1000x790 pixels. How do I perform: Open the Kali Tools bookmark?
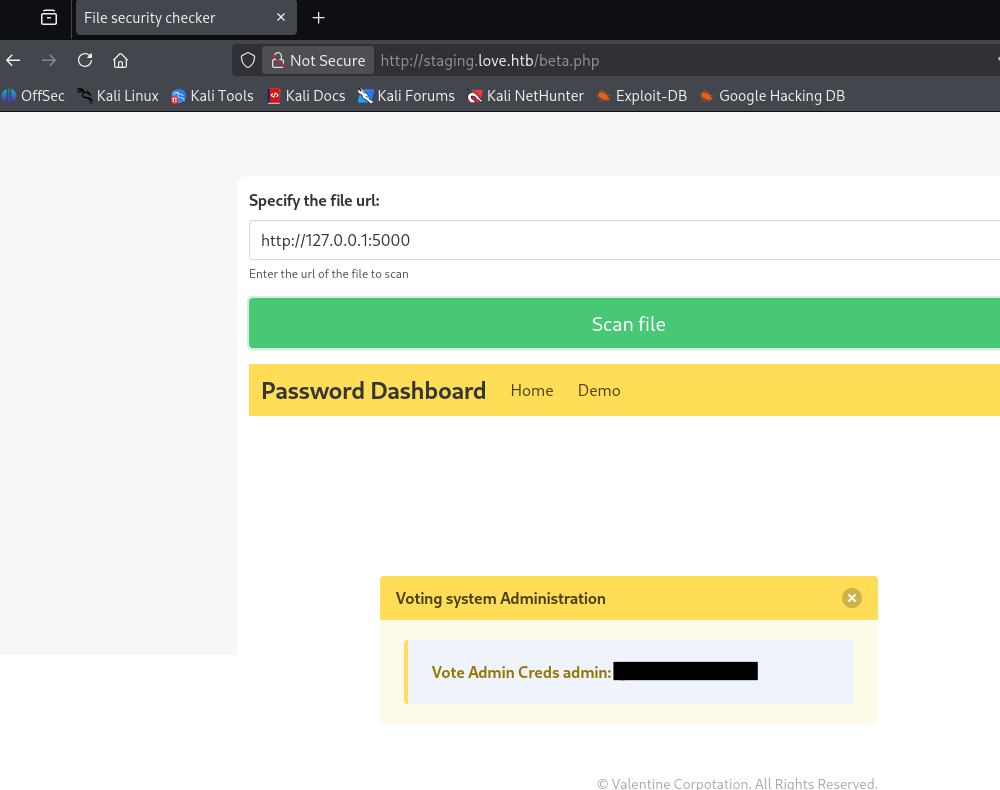click(x=212, y=96)
